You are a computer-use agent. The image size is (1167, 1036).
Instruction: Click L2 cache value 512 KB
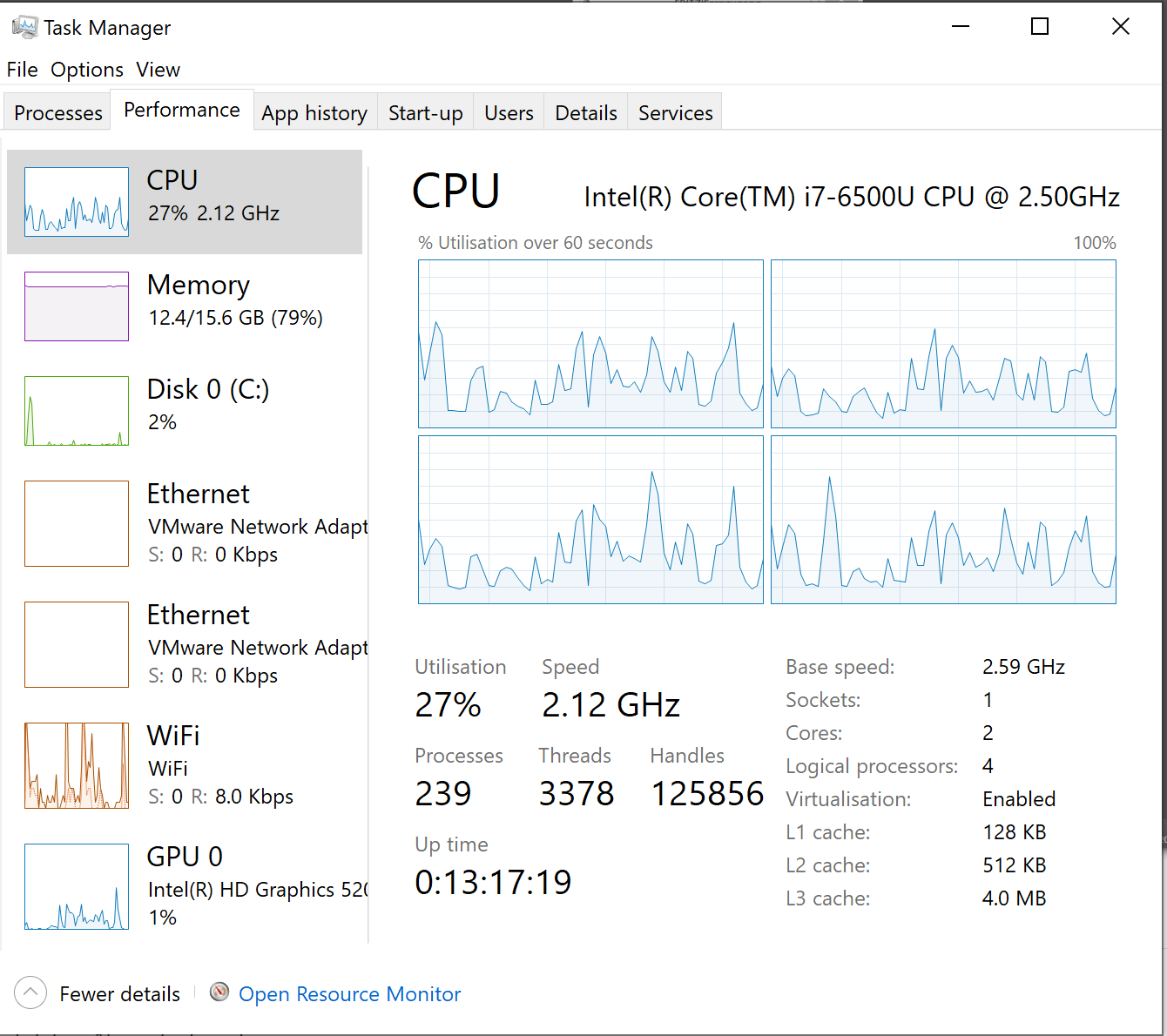[x=1014, y=865]
